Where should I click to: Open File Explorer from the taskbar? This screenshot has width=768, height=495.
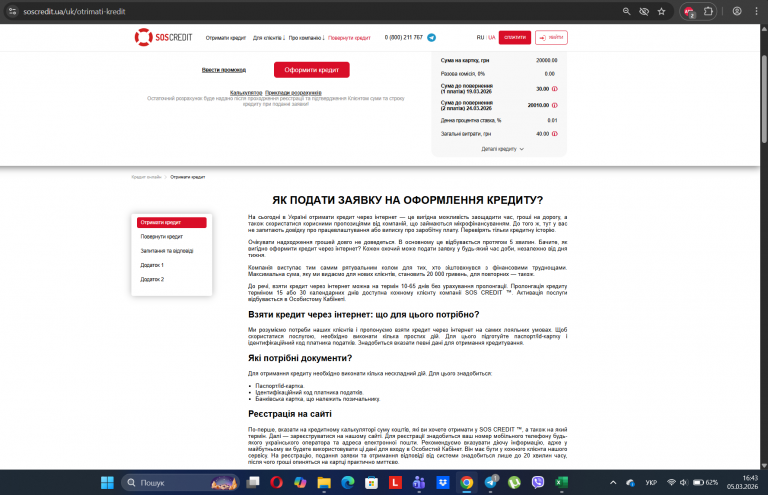click(324, 483)
